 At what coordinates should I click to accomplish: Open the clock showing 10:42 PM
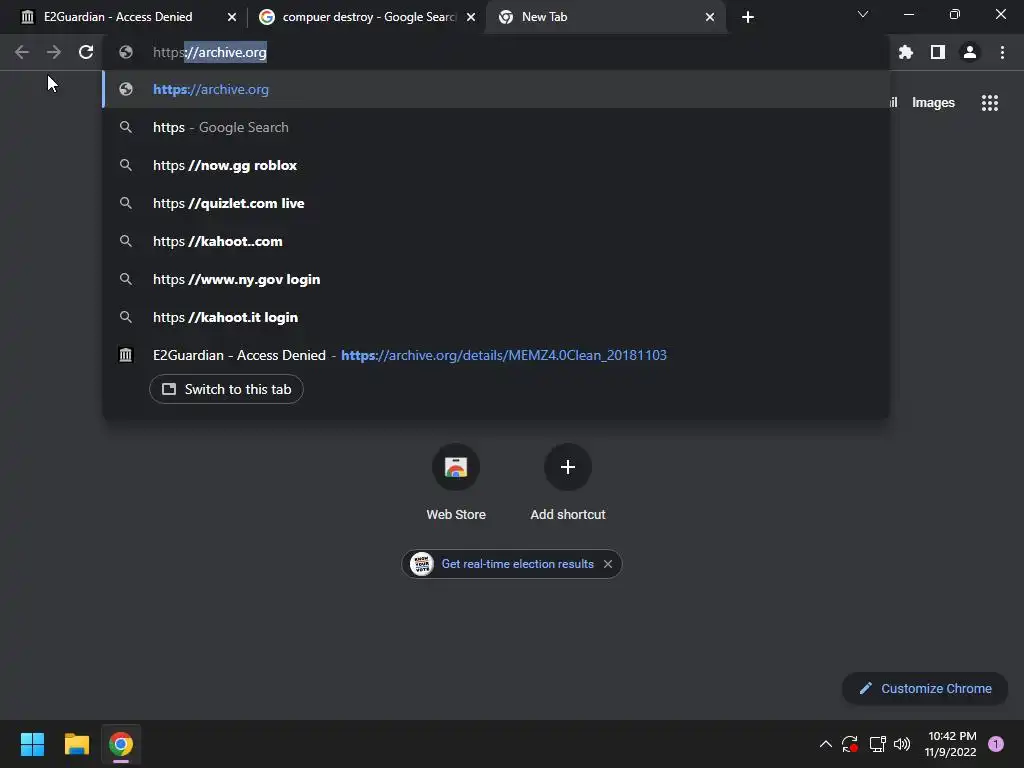951,744
